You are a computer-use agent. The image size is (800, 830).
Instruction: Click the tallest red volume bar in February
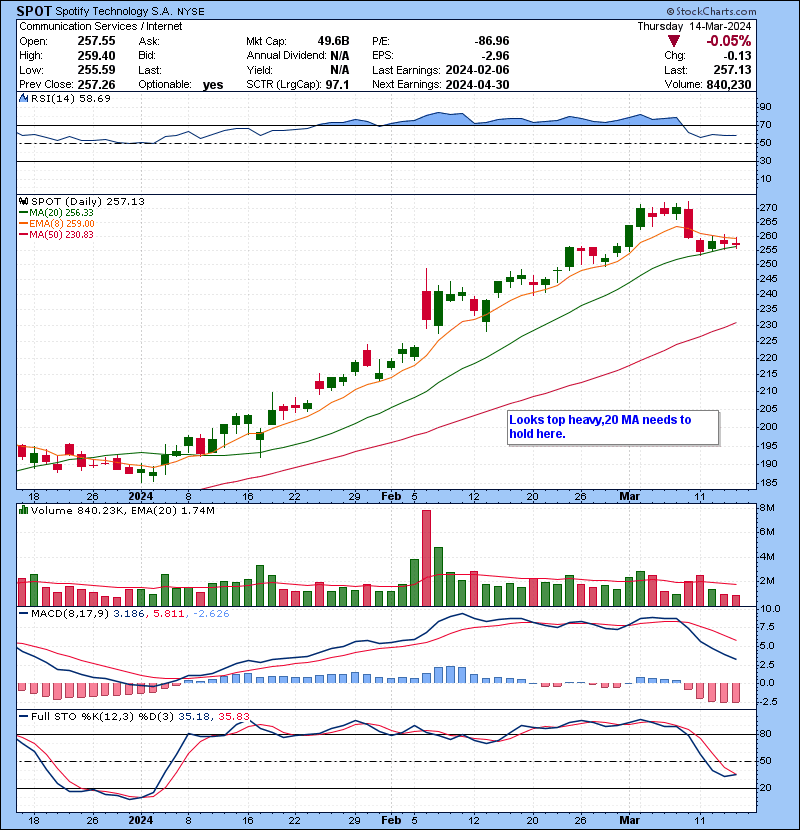click(x=426, y=558)
